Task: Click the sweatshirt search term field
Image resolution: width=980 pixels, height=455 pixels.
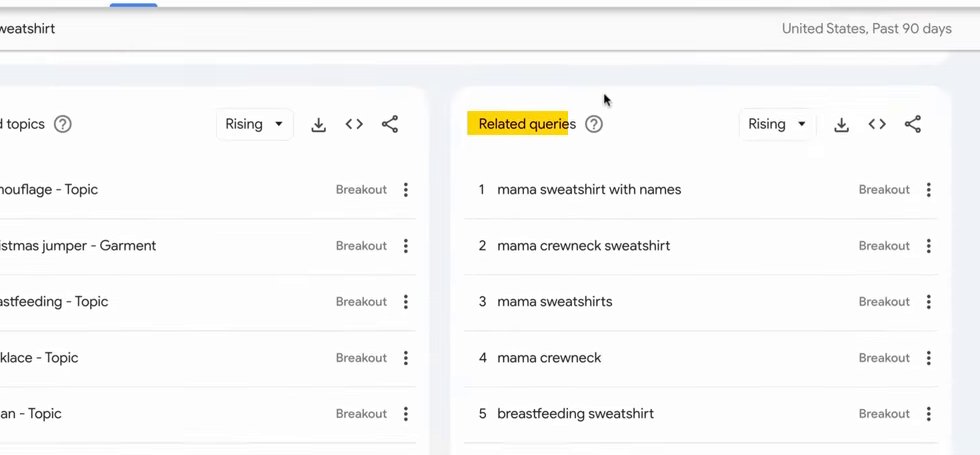Action: click(x=28, y=29)
